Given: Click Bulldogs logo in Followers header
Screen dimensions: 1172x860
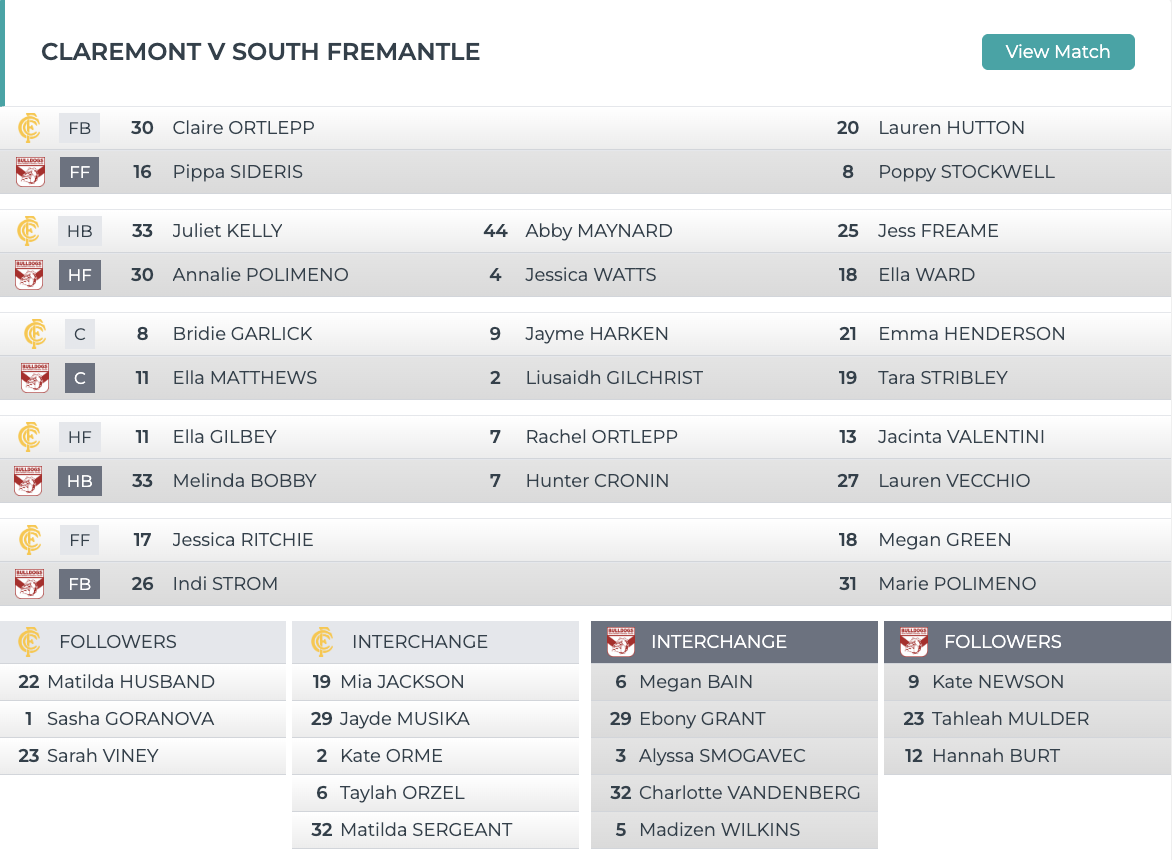Looking at the screenshot, I should pyautogui.click(x=914, y=642).
